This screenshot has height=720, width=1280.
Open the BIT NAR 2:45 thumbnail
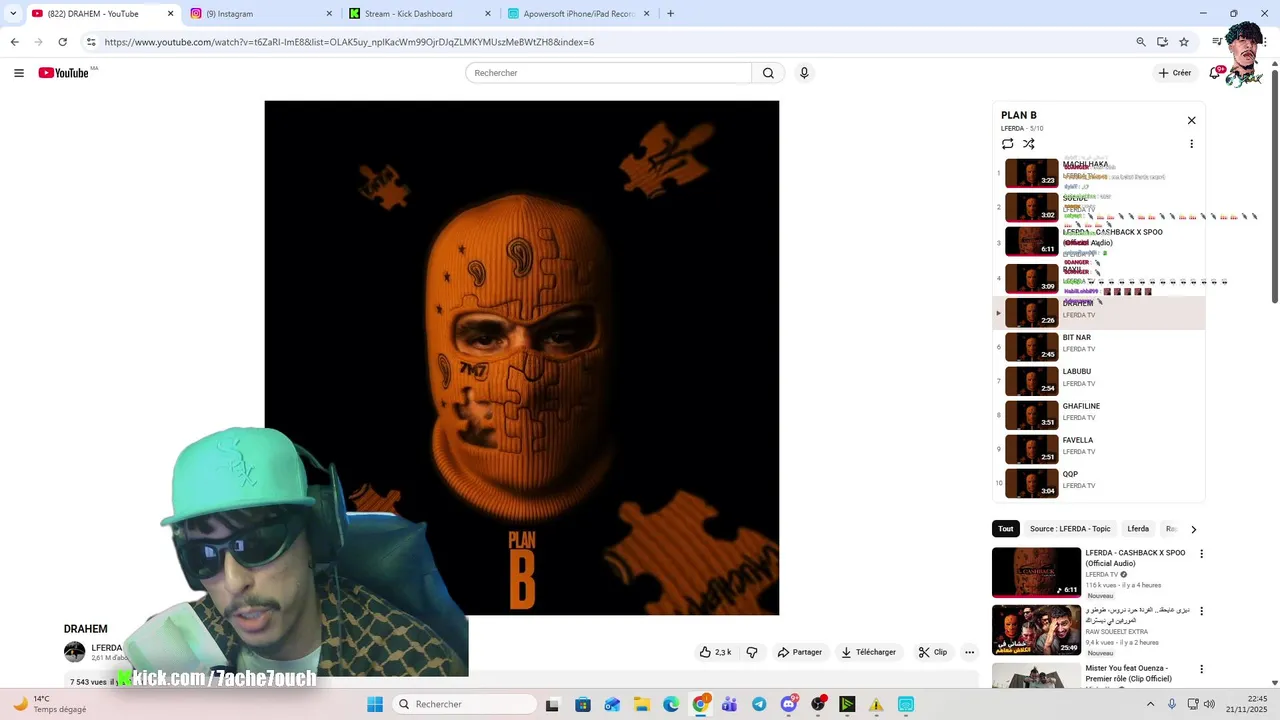pos(1031,347)
